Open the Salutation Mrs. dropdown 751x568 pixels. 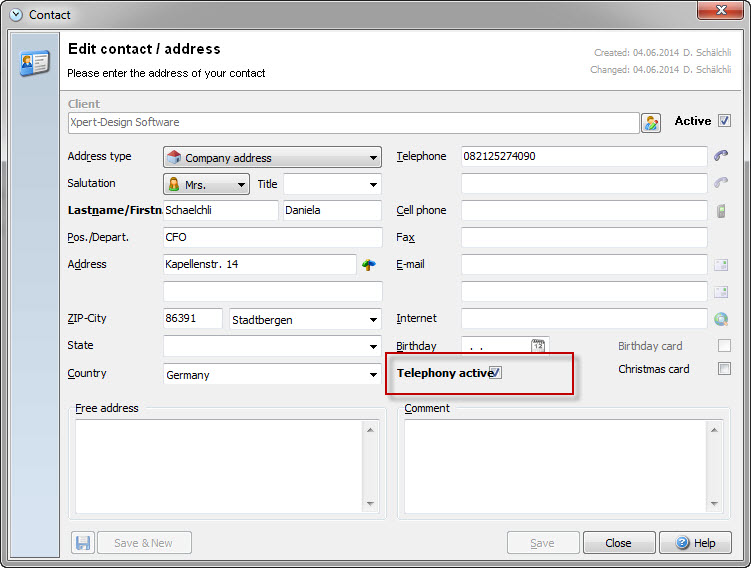point(206,184)
